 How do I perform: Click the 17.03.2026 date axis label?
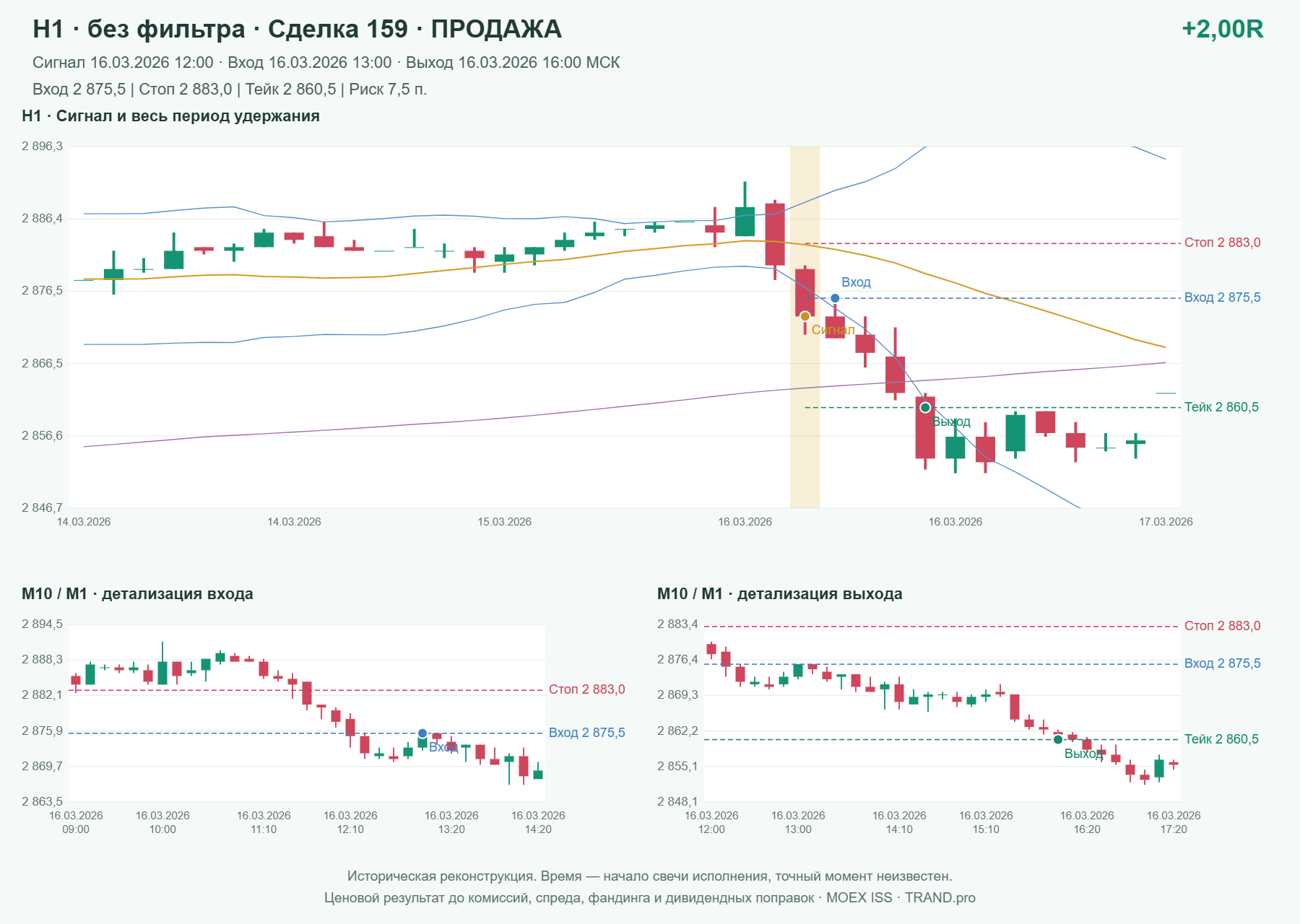click(x=1166, y=522)
